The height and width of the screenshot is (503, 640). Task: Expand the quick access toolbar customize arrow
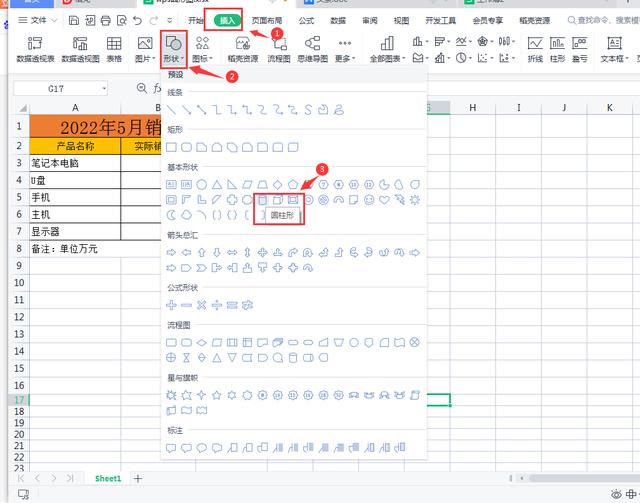(170, 20)
